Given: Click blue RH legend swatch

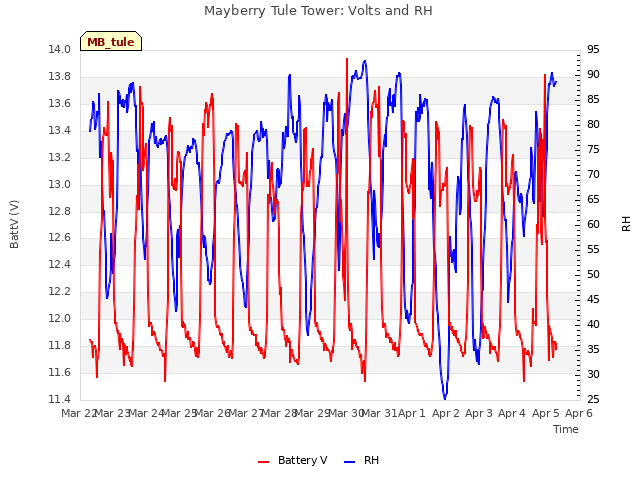Looking at the screenshot, I should click(x=350, y=462).
